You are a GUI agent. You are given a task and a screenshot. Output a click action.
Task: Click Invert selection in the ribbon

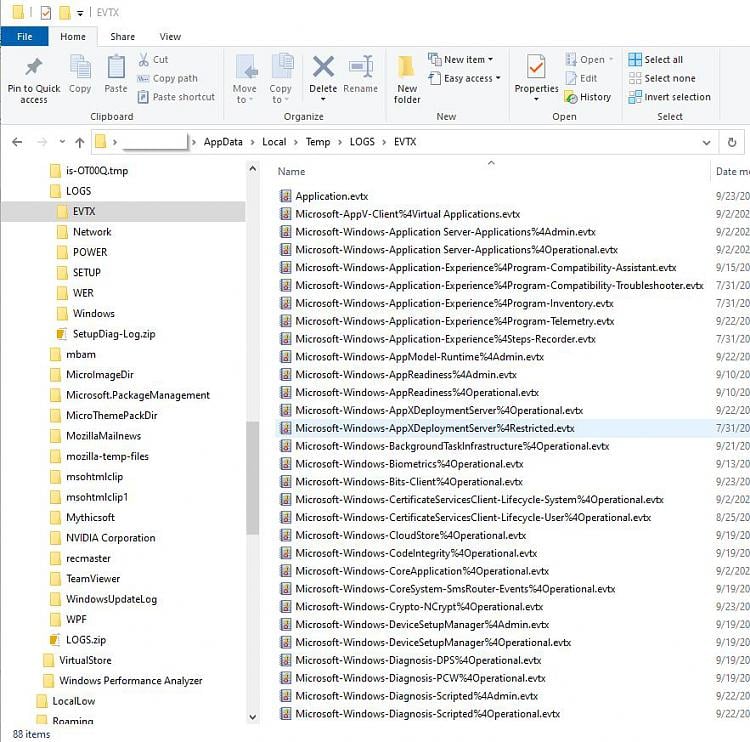(x=669, y=97)
